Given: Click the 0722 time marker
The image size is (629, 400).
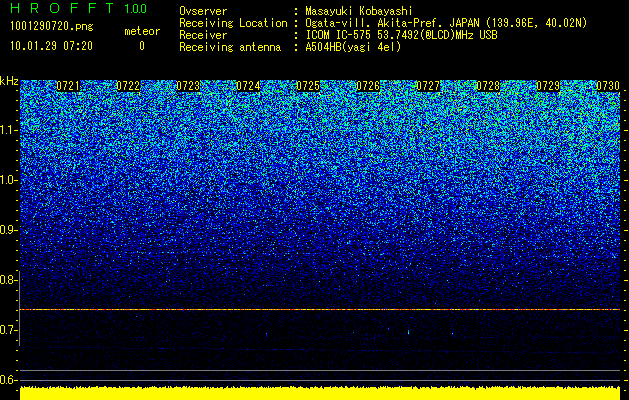Looking at the screenshot, I should point(128,86).
